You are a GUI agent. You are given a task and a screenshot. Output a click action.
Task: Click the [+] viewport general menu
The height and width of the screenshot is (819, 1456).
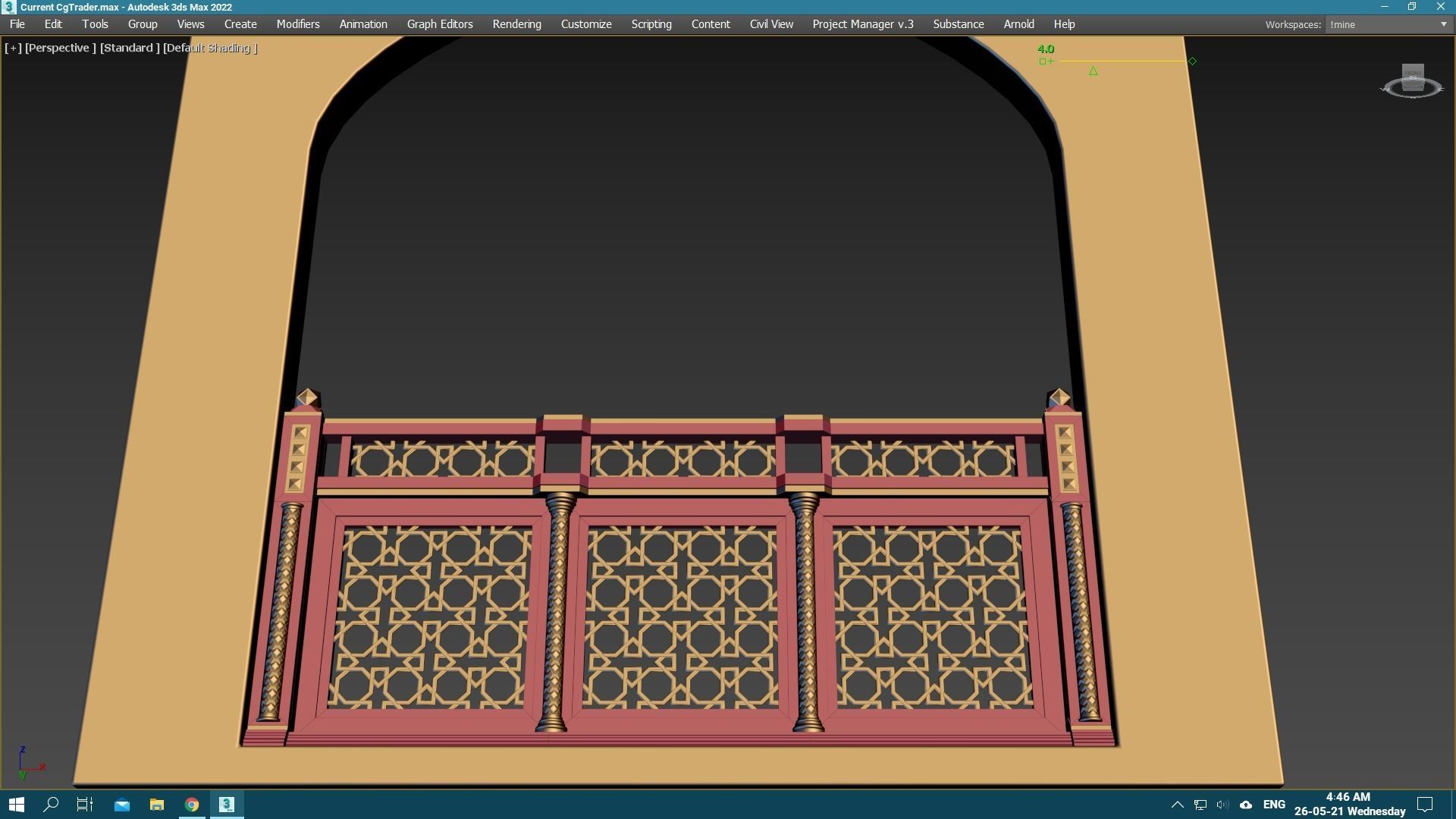[x=12, y=48]
